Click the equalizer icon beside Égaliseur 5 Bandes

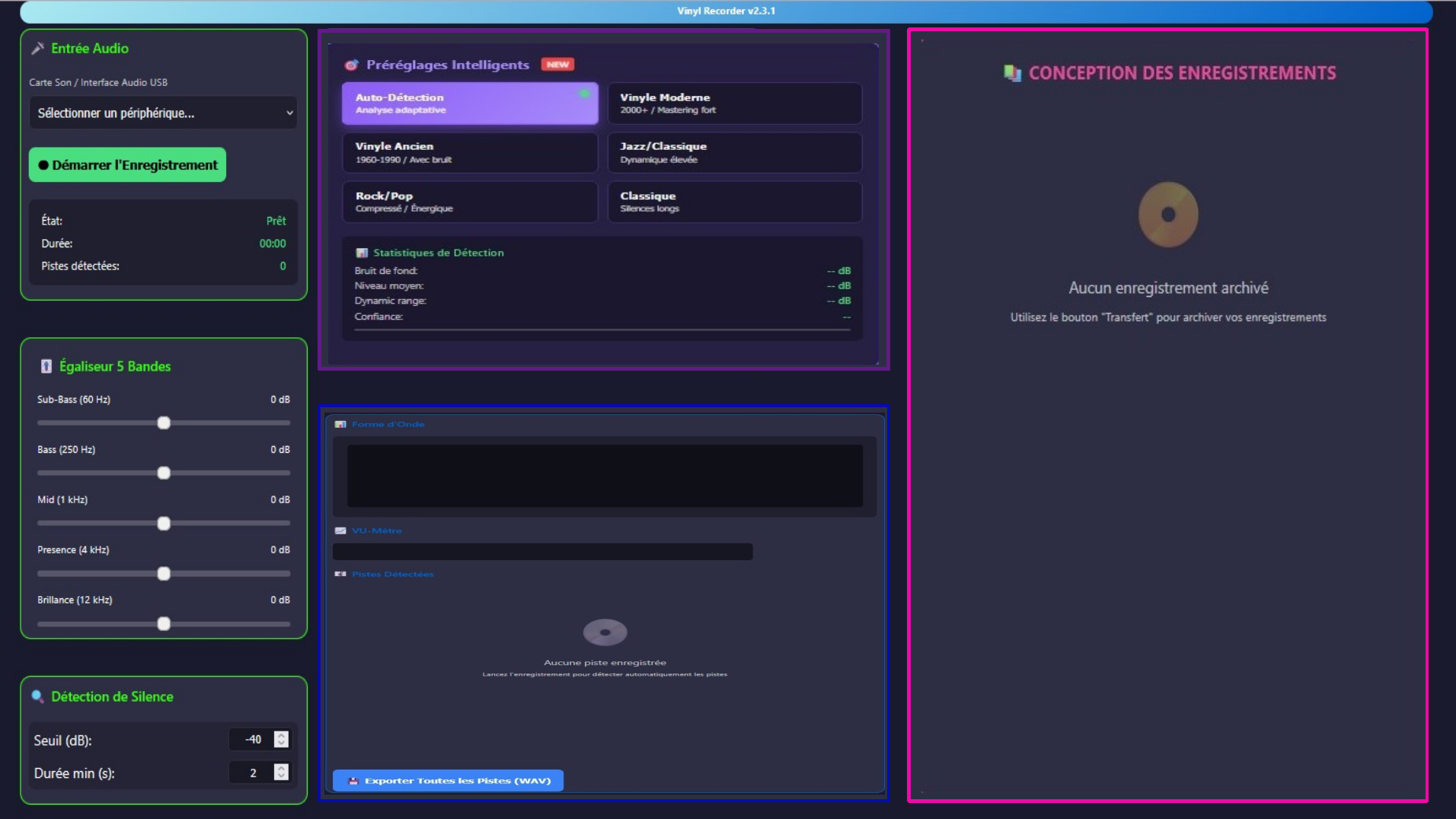tap(46, 366)
